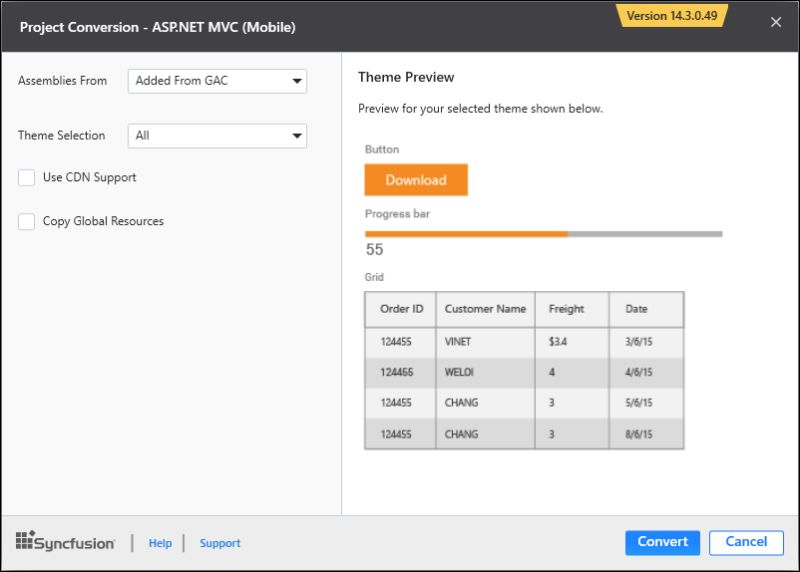This screenshot has width=800, height=572.
Task: Cancel the project conversion
Action: click(x=746, y=542)
